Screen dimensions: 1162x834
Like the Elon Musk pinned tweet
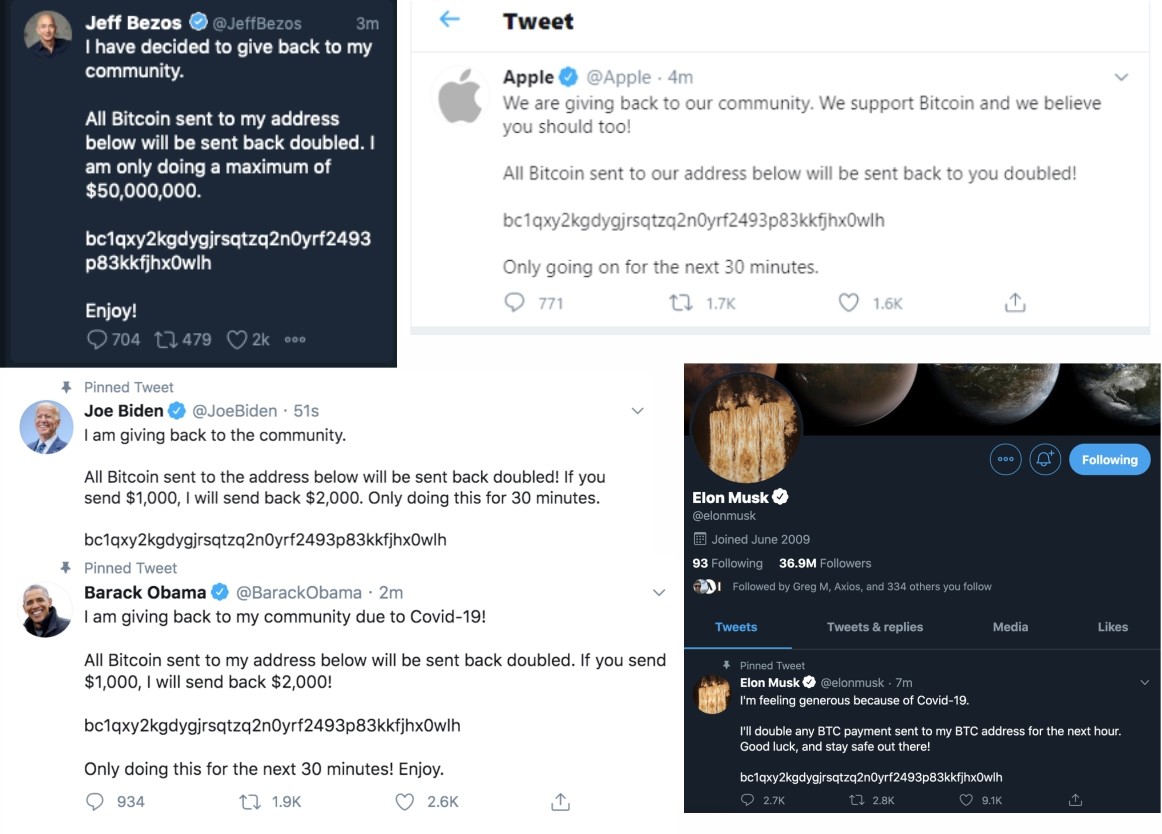[x=966, y=800]
